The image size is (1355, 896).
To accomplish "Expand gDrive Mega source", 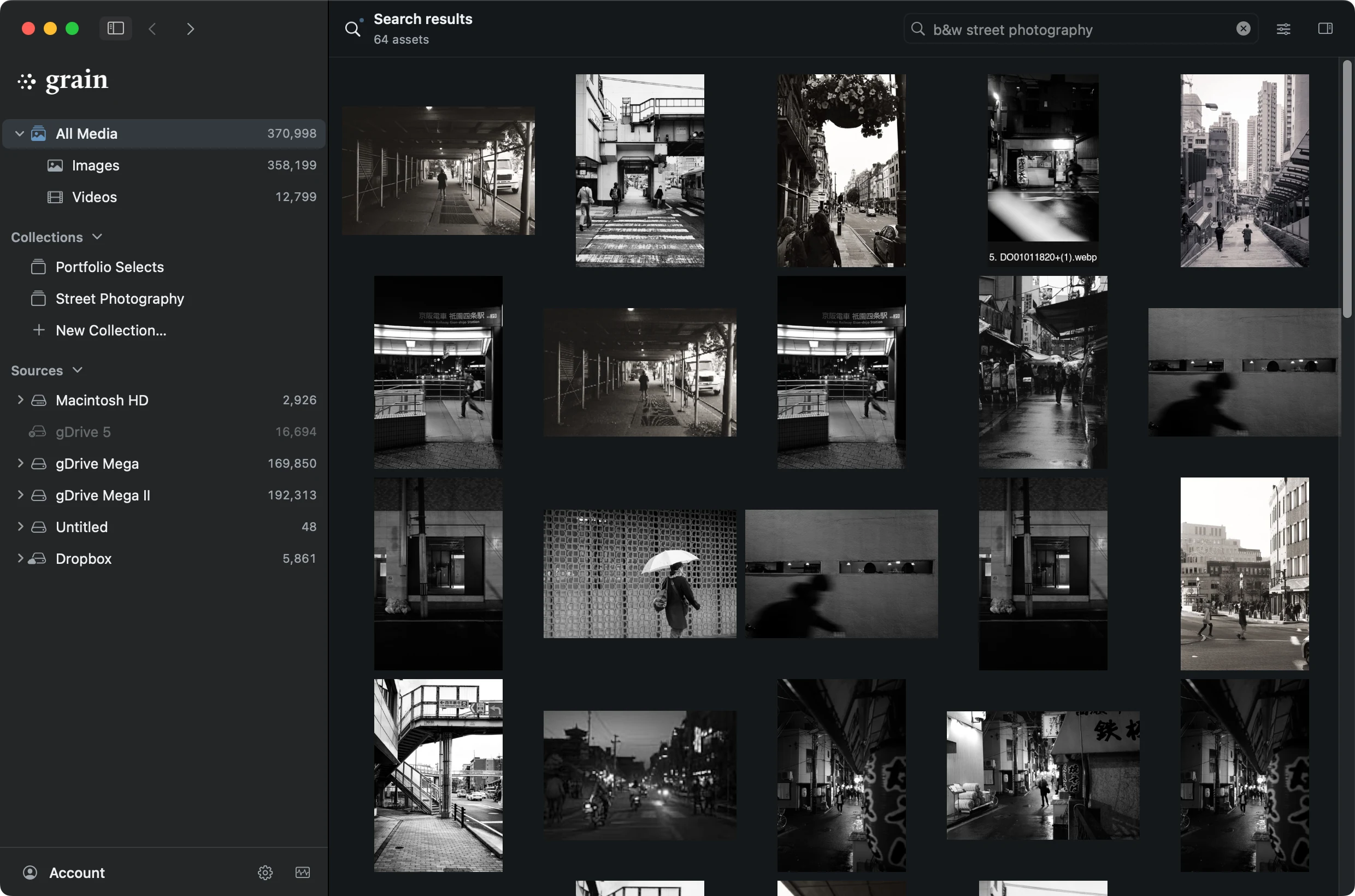I will point(20,463).
